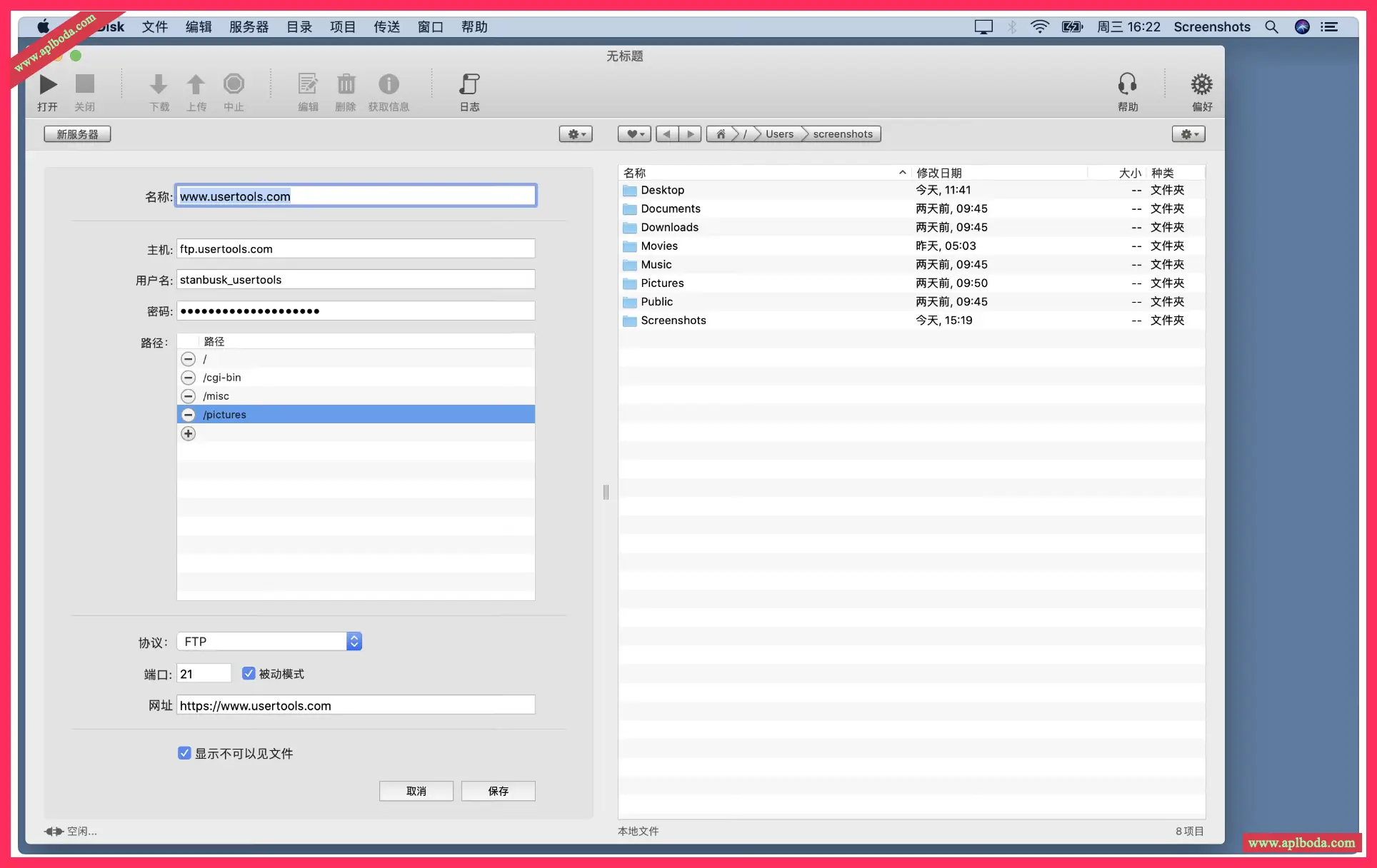Remove the /cgi-bin path entry
The height and width of the screenshot is (868, 1377).
[188, 378]
